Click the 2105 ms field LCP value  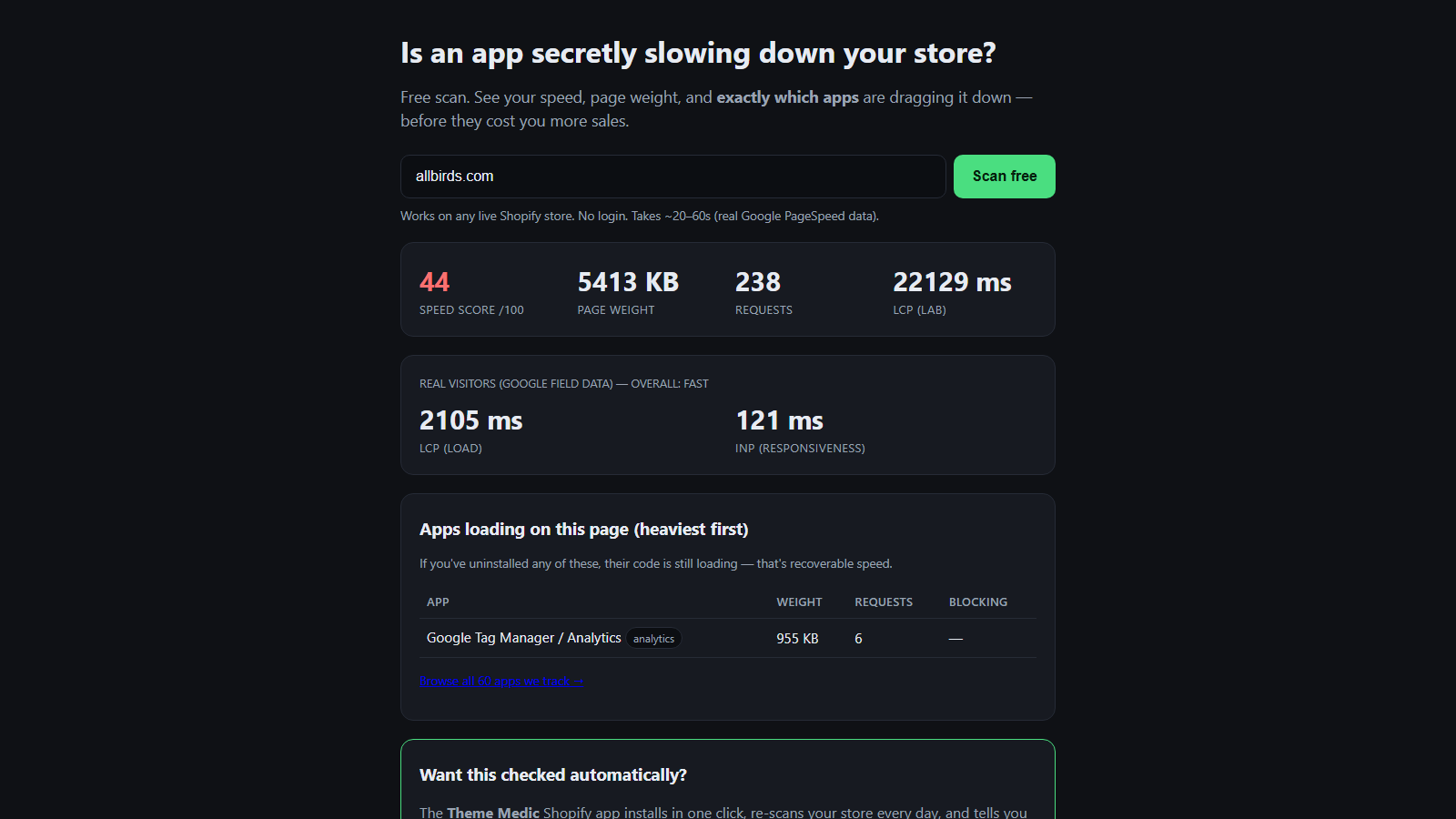point(470,420)
